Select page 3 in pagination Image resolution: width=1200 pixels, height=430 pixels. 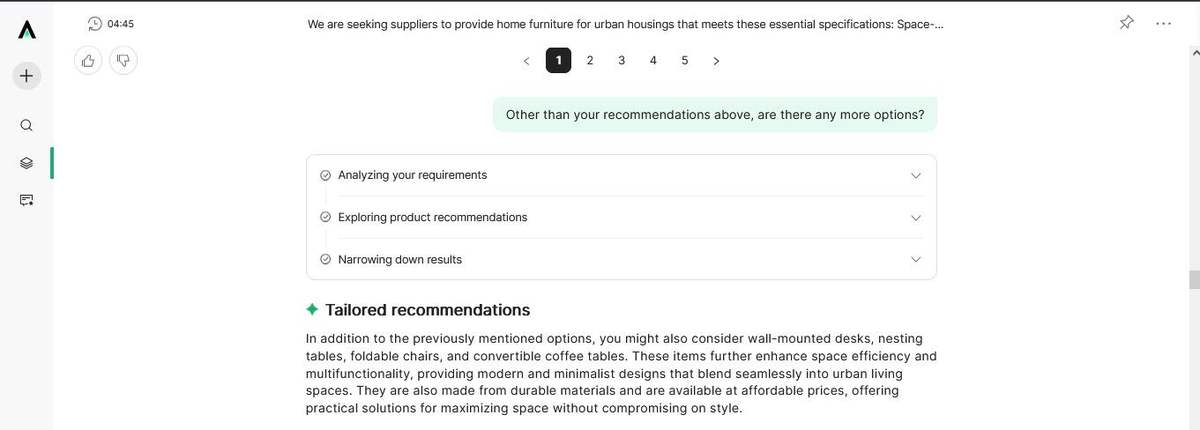[622, 60]
